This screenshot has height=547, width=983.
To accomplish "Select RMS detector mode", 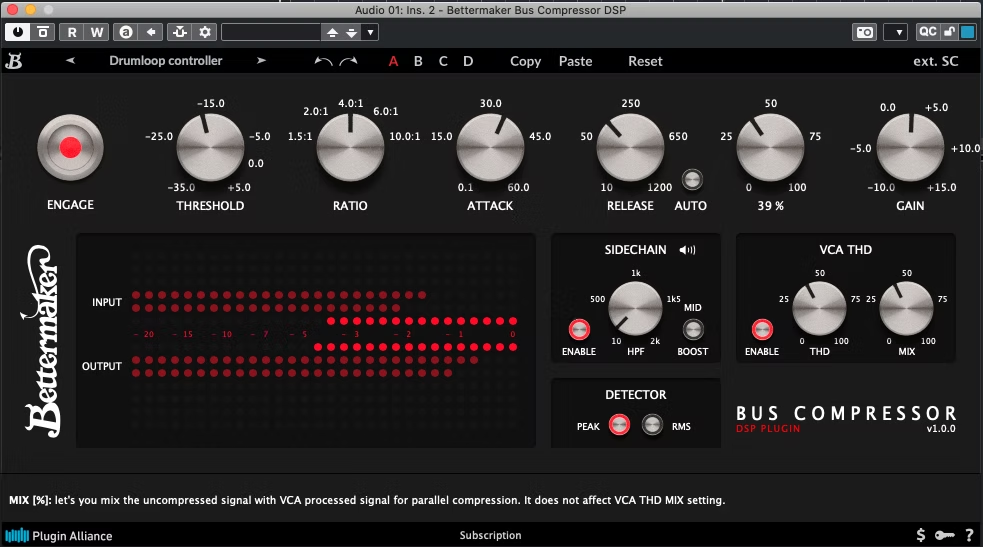I will click(x=652, y=425).
